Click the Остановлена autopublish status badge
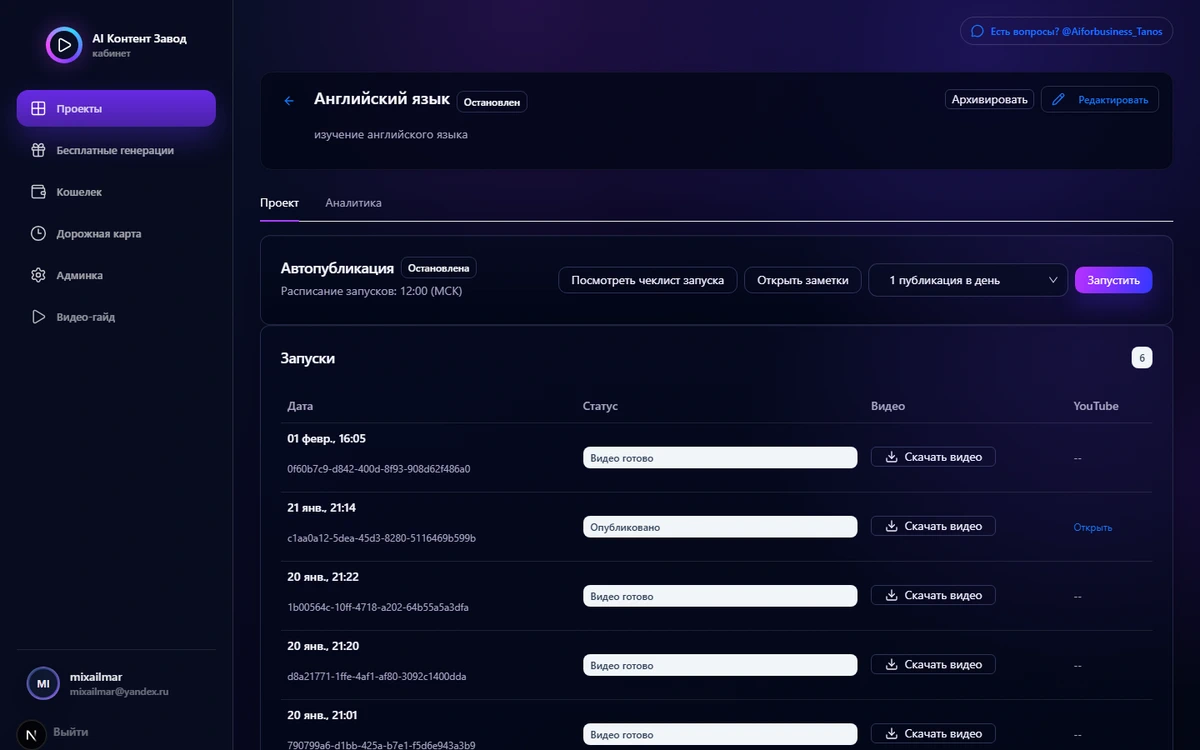 [x=439, y=268]
